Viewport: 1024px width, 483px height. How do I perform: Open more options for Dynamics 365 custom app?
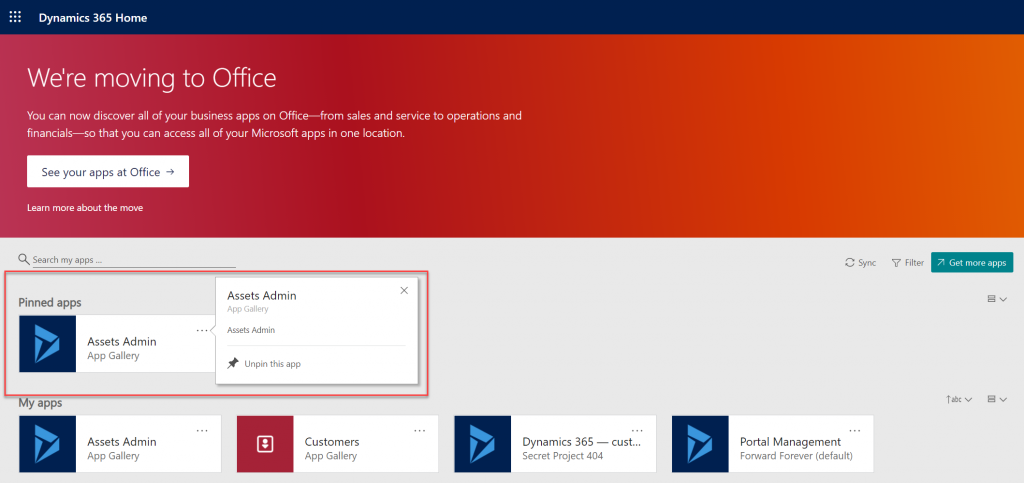click(637, 431)
